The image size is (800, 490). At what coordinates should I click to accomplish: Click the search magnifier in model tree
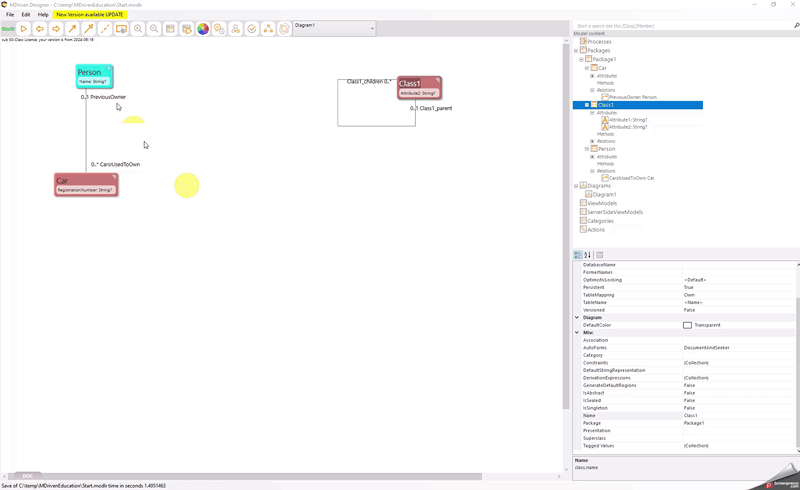tap(796, 25)
